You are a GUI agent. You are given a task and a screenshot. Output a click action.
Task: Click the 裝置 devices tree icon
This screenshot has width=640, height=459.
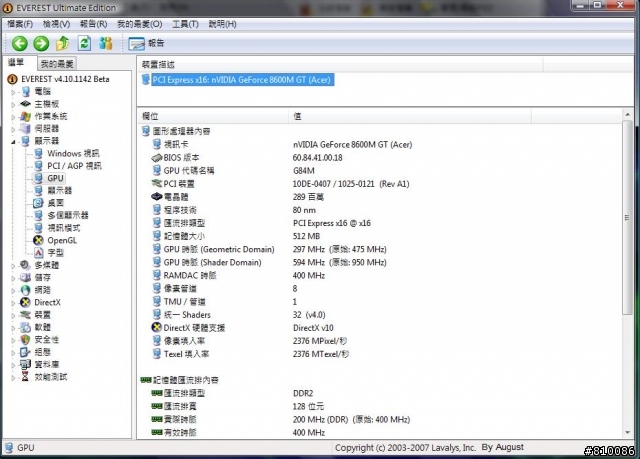click(x=25, y=315)
